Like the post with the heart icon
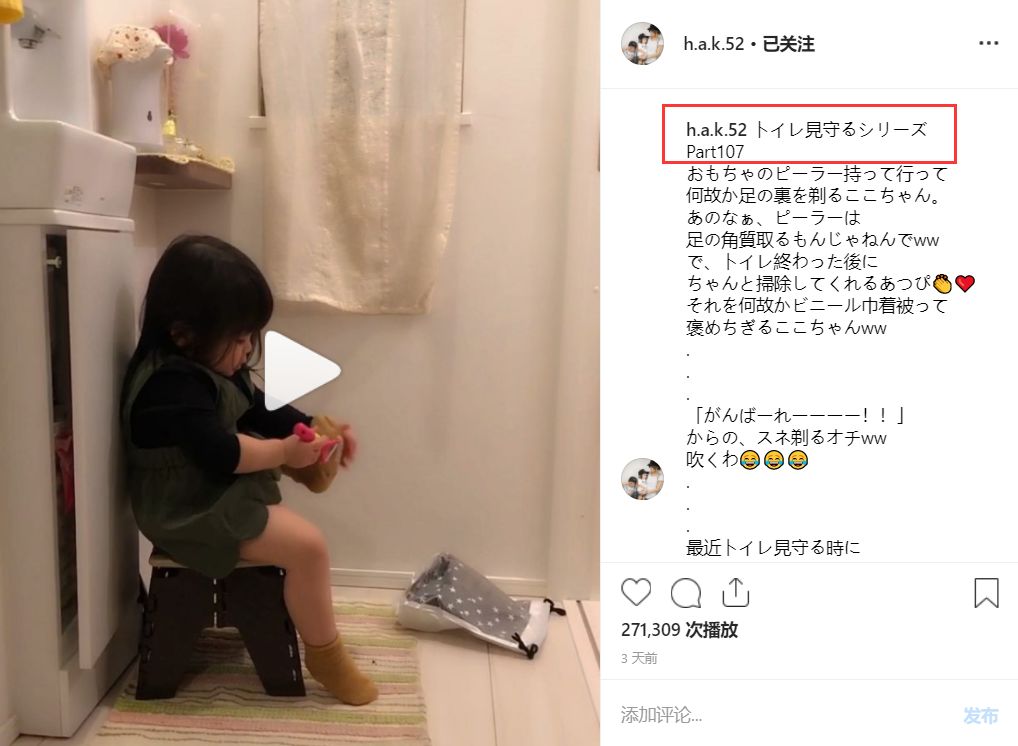The height and width of the screenshot is (746, 1018). click(x=636, y=593)
